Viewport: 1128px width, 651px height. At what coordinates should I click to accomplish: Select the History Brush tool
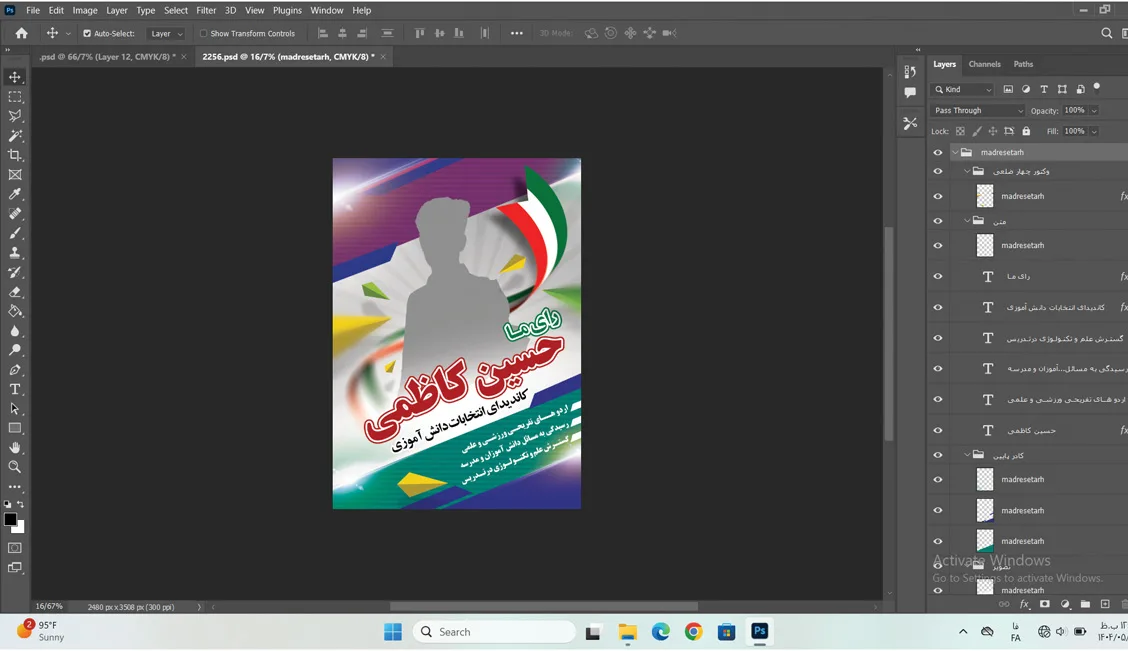point(14,272)
